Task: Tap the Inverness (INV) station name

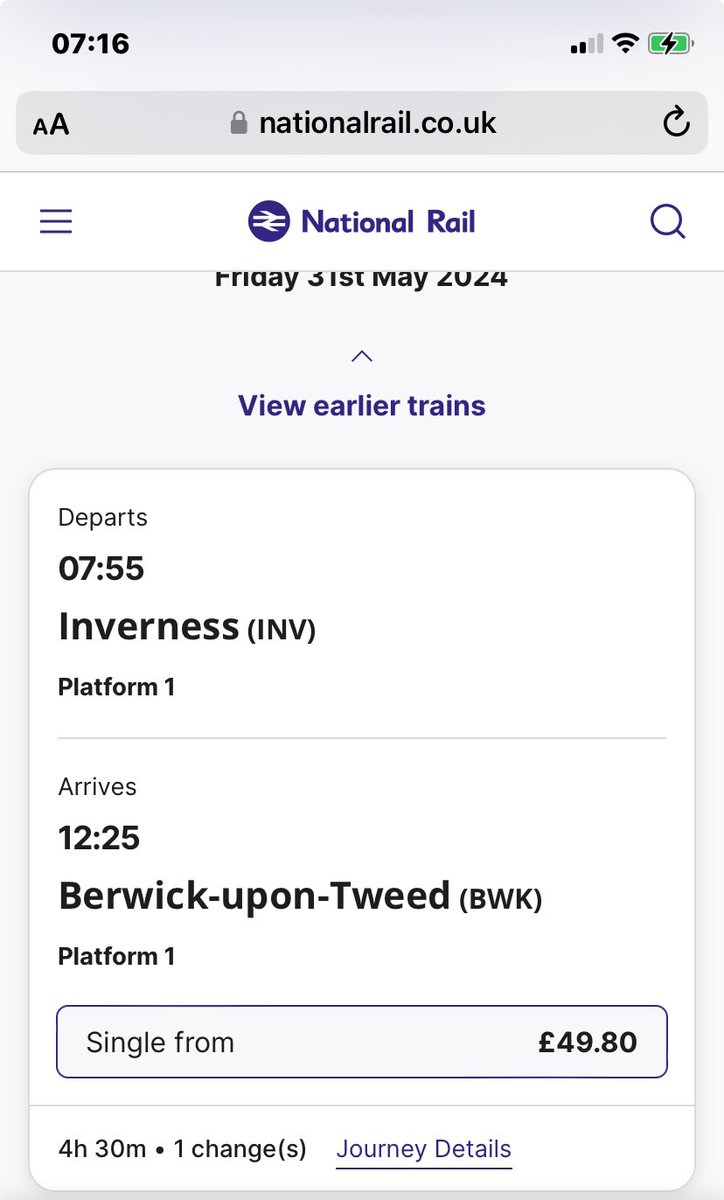Action: click(187, 627)
